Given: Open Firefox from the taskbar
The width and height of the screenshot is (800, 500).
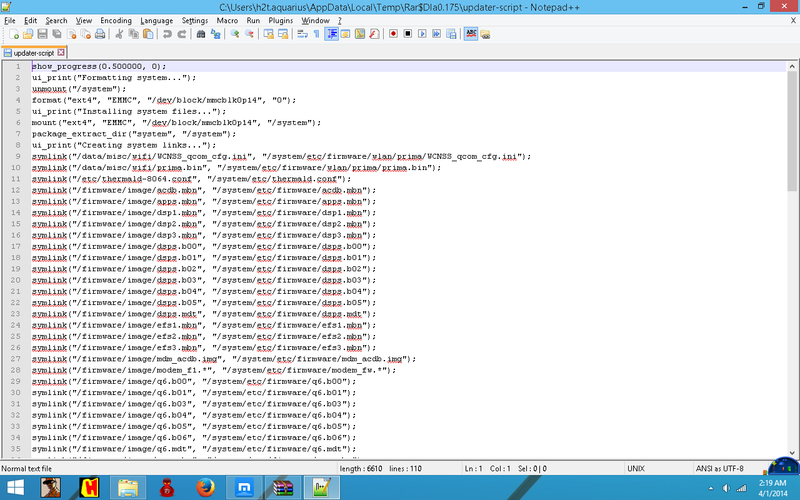Looking at the screenshot, I should point(206,488).
